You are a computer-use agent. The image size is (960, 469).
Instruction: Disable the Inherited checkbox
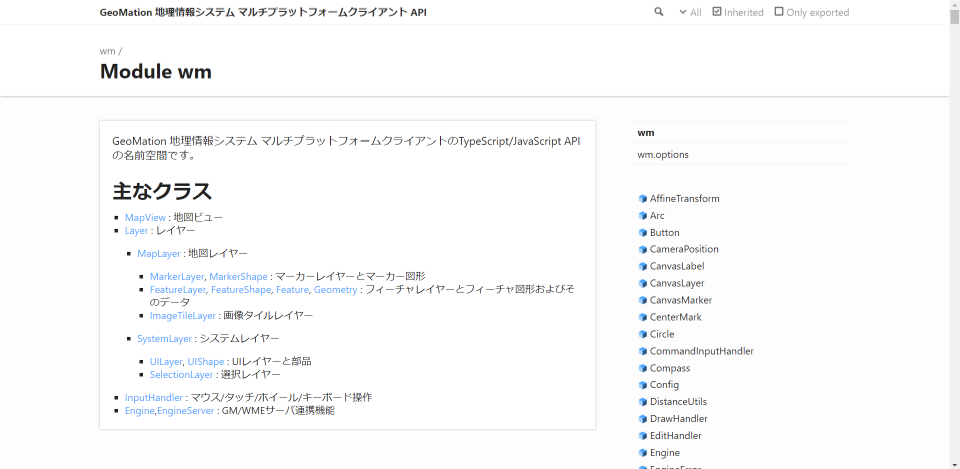tap(717, 12)
